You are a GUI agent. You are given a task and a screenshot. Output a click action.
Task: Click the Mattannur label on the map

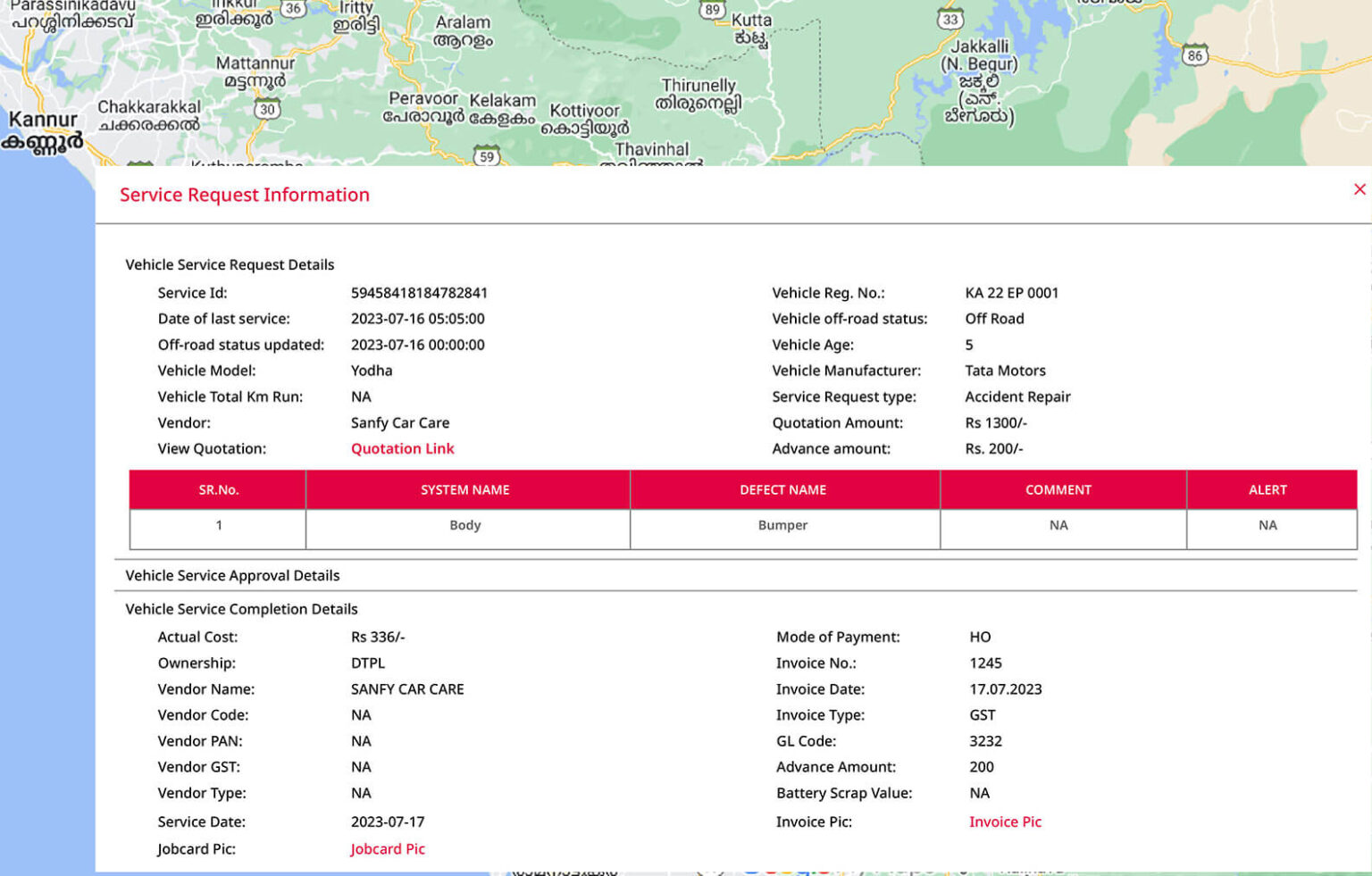254,63
